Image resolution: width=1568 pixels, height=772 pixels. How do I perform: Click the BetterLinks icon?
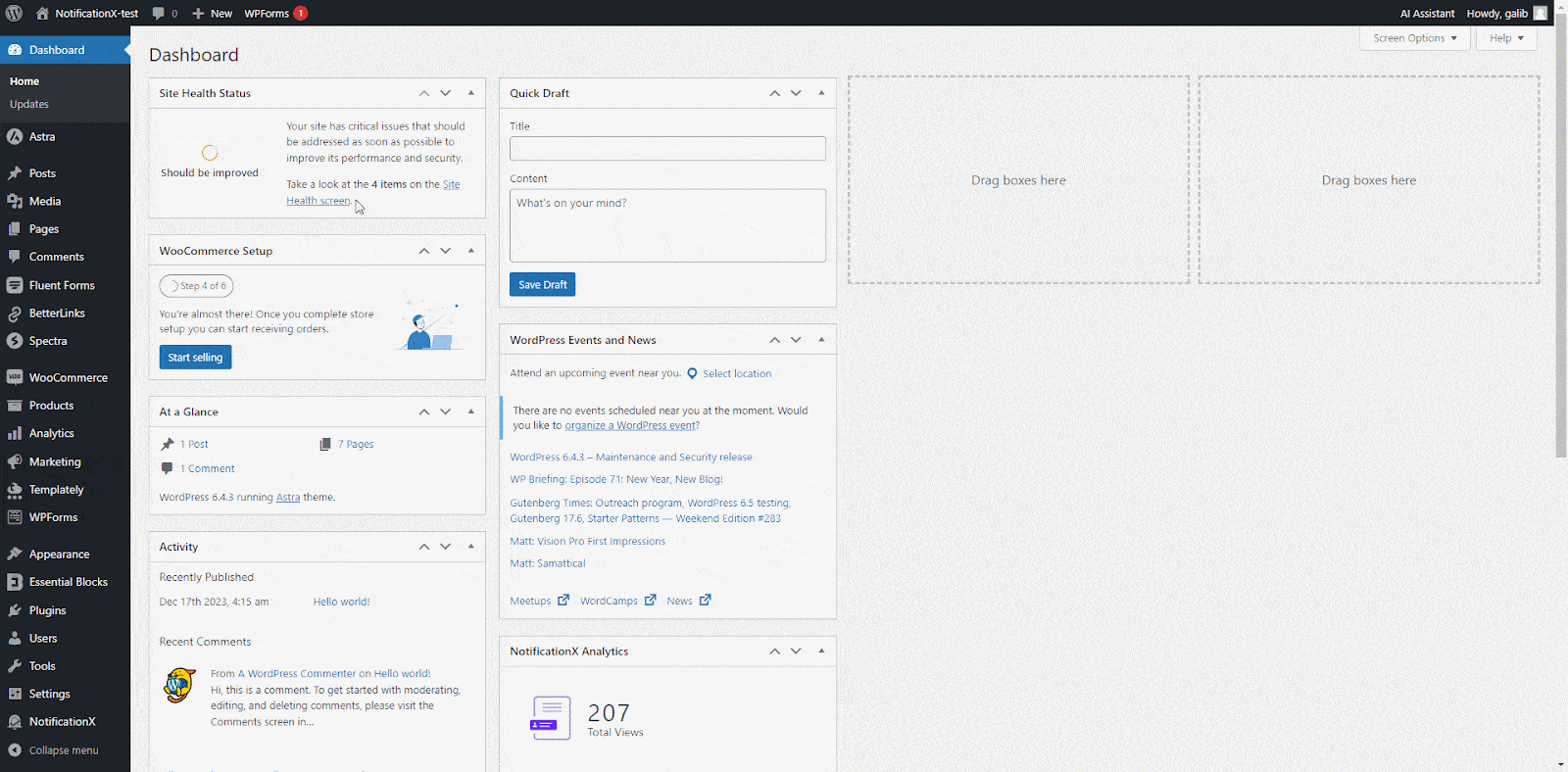(15, 314)
